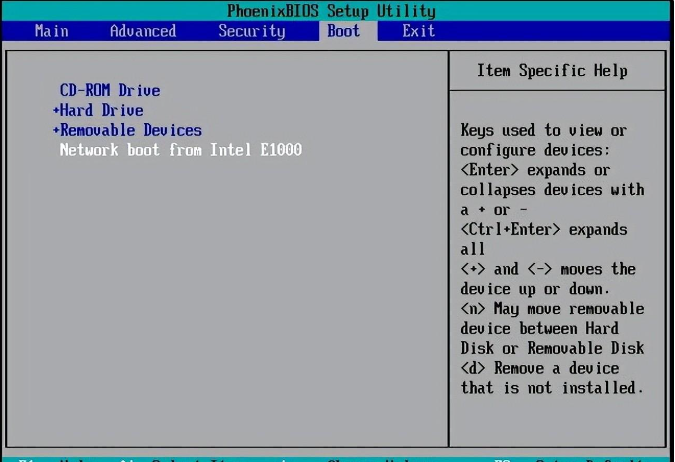
Task: Select the Removable Devices boot entry
Action: [131, 130]
